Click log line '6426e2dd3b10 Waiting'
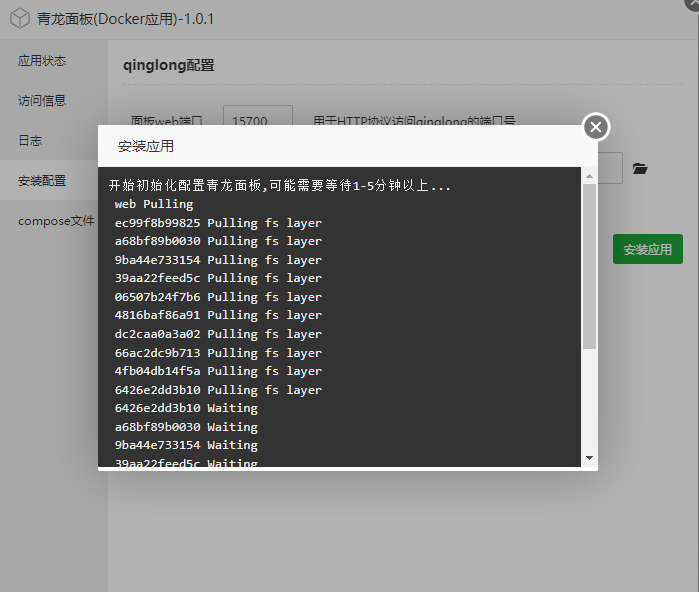The image size is (699, 592). pos(186,408)
